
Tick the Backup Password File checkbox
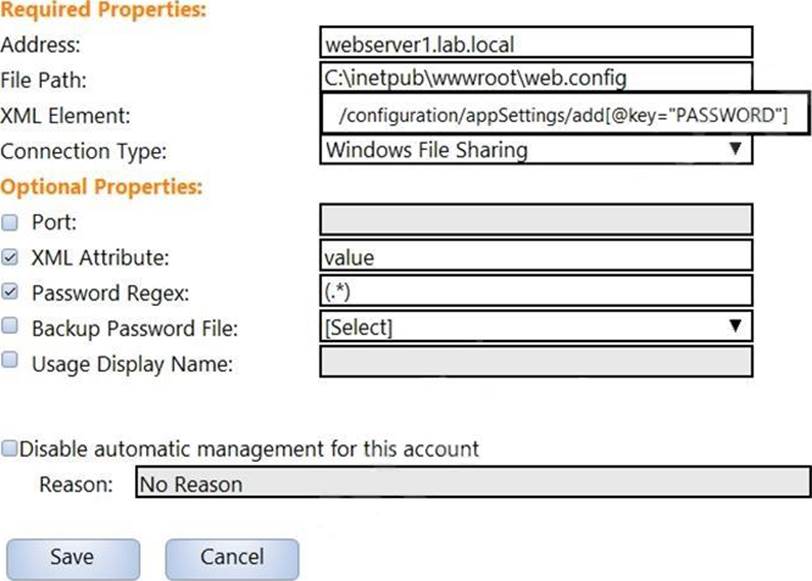(10, 326)
